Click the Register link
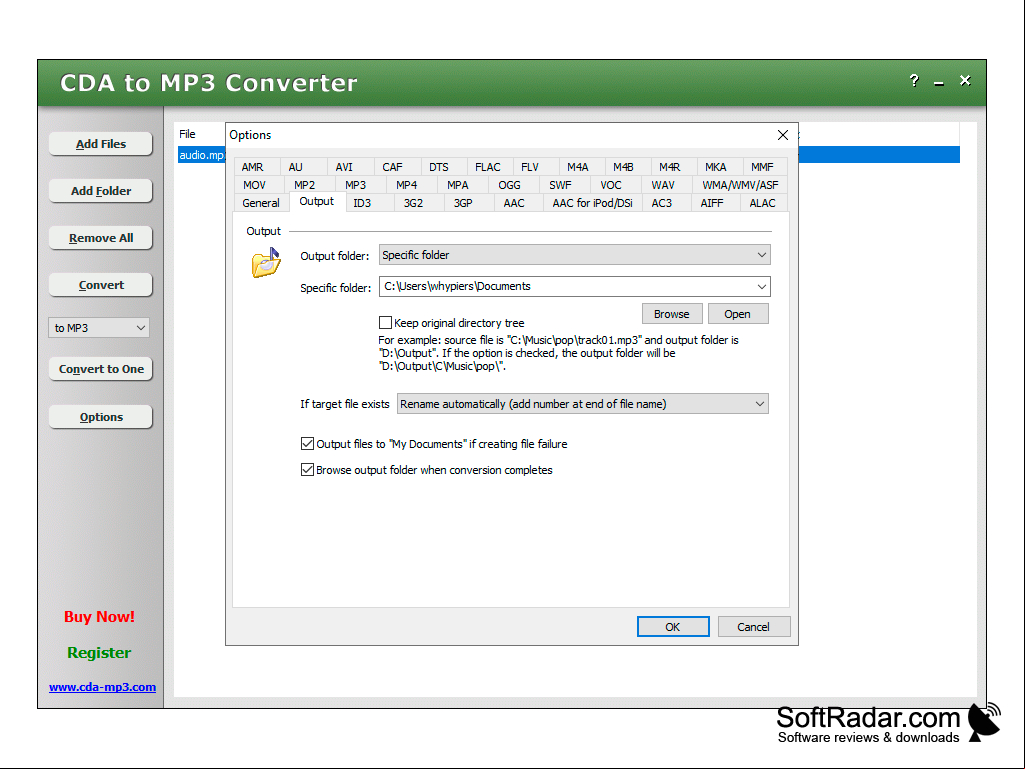 tap(99, 653)
